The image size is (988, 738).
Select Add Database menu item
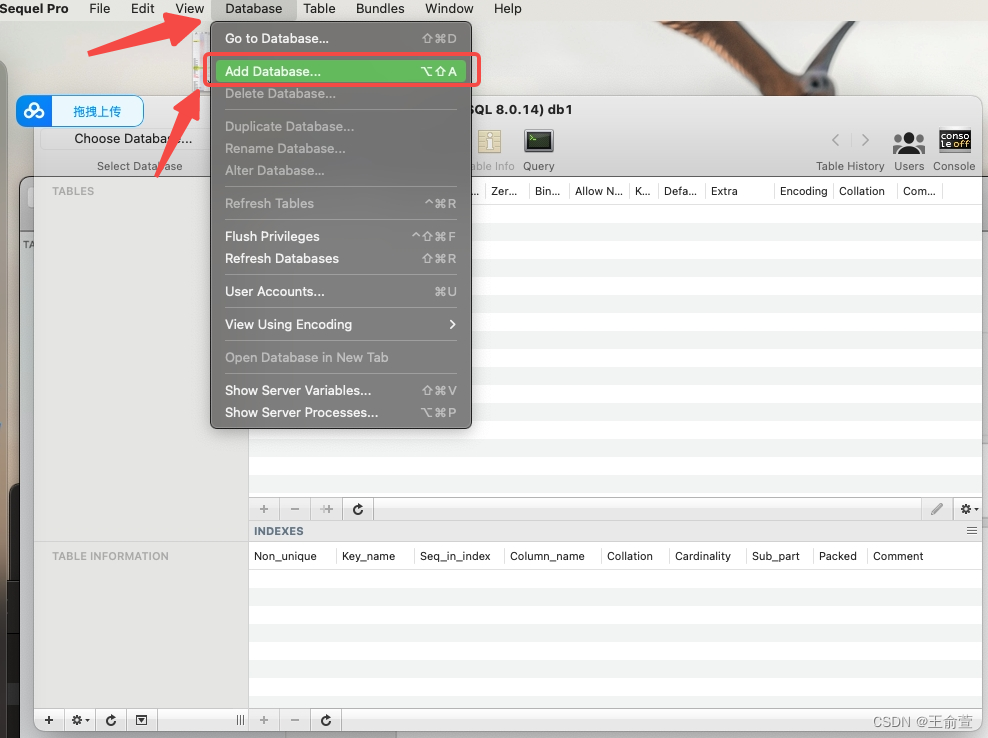coord(341,71)
